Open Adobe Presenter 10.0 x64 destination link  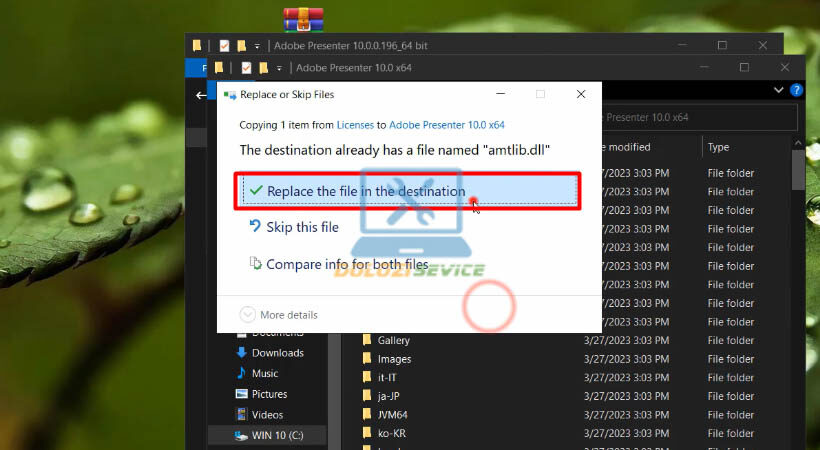447,125
